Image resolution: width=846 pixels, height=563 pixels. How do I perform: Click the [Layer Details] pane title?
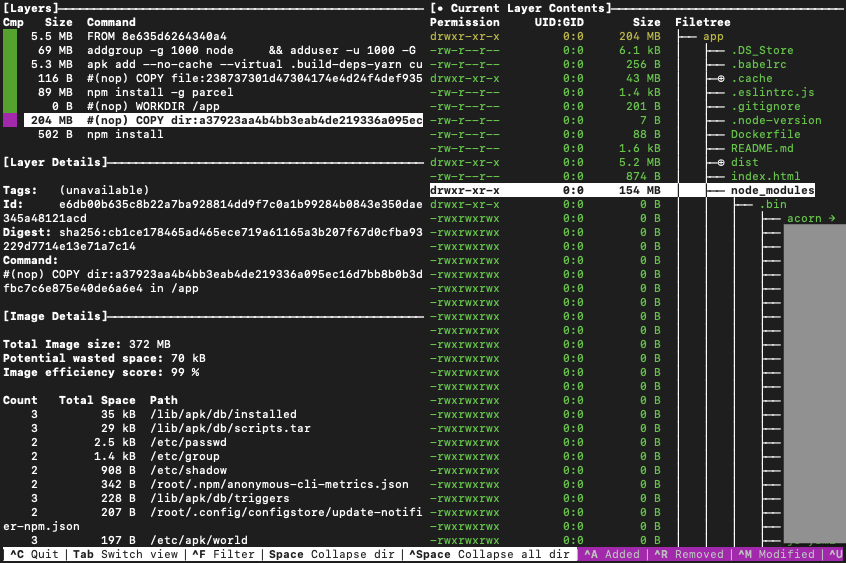[x=56, y=162]
